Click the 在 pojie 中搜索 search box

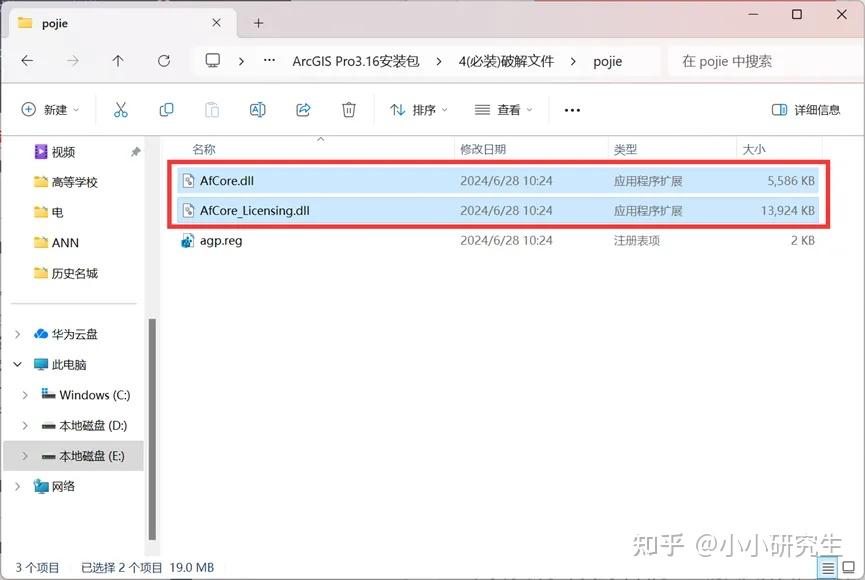pos(764,61)
